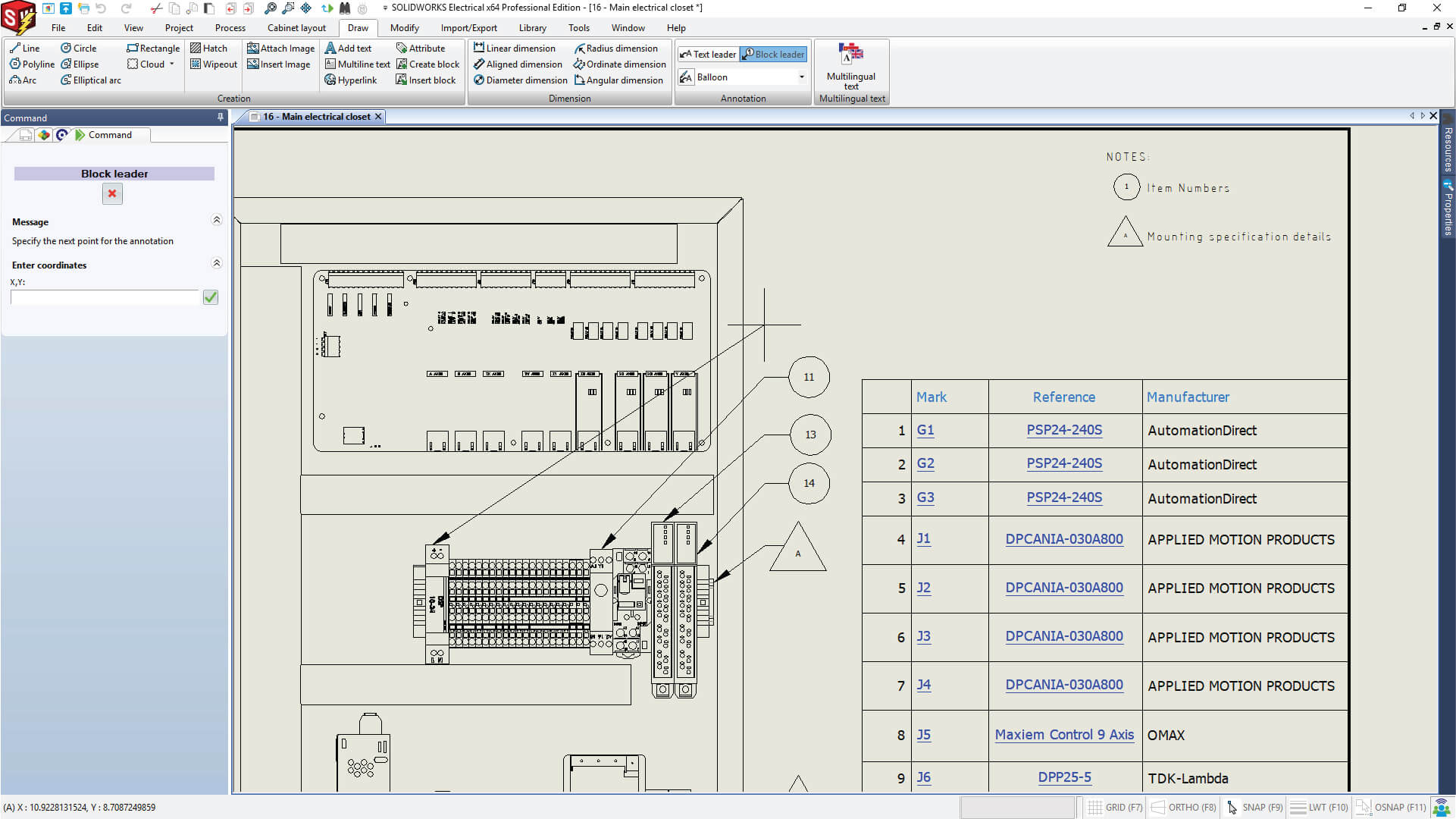Viewport: 1456px width, 819px height.
Task: Activate the Text leader annotation tool
Action: 707,54
